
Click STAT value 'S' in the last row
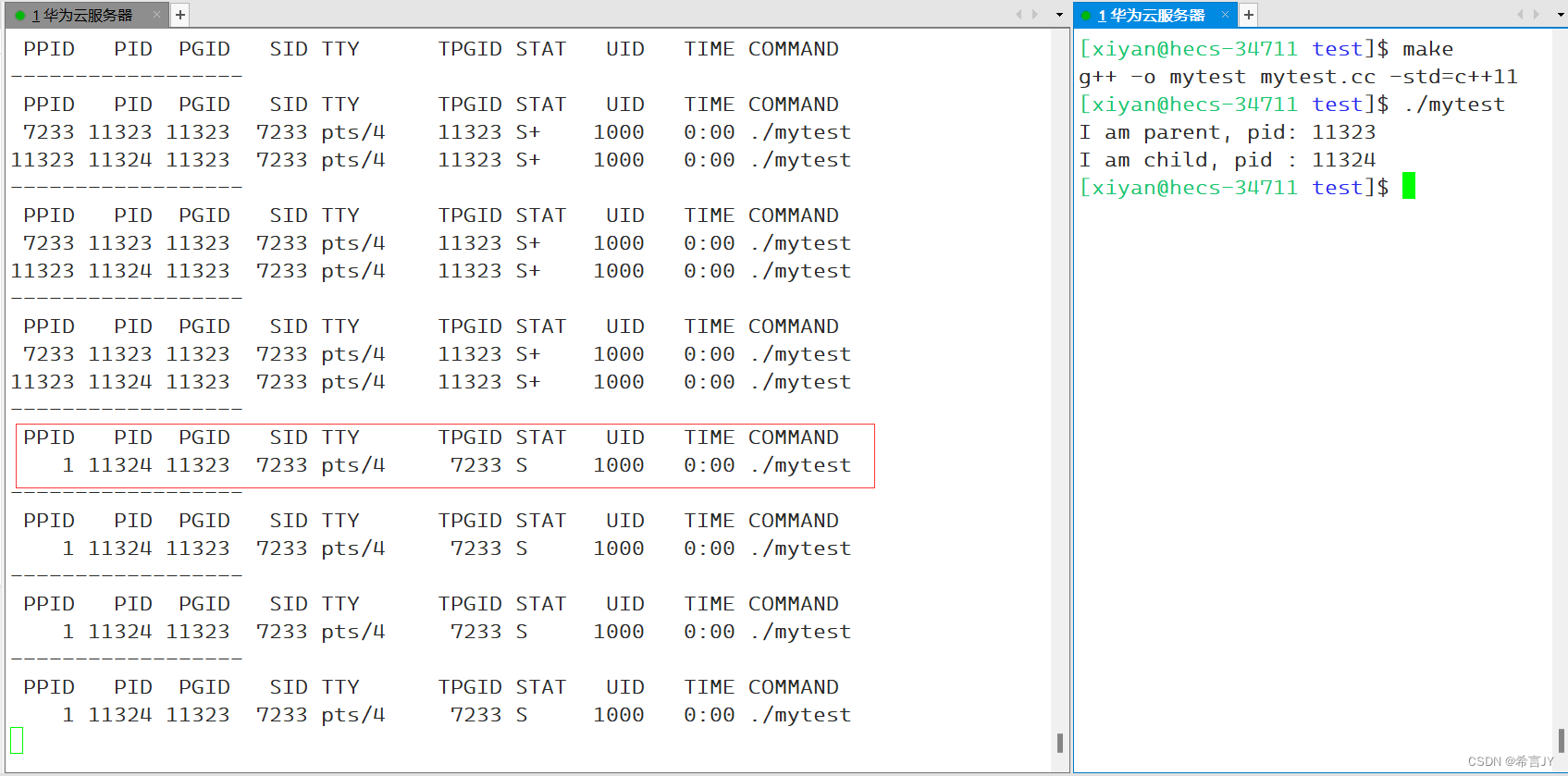pos(522,715)
